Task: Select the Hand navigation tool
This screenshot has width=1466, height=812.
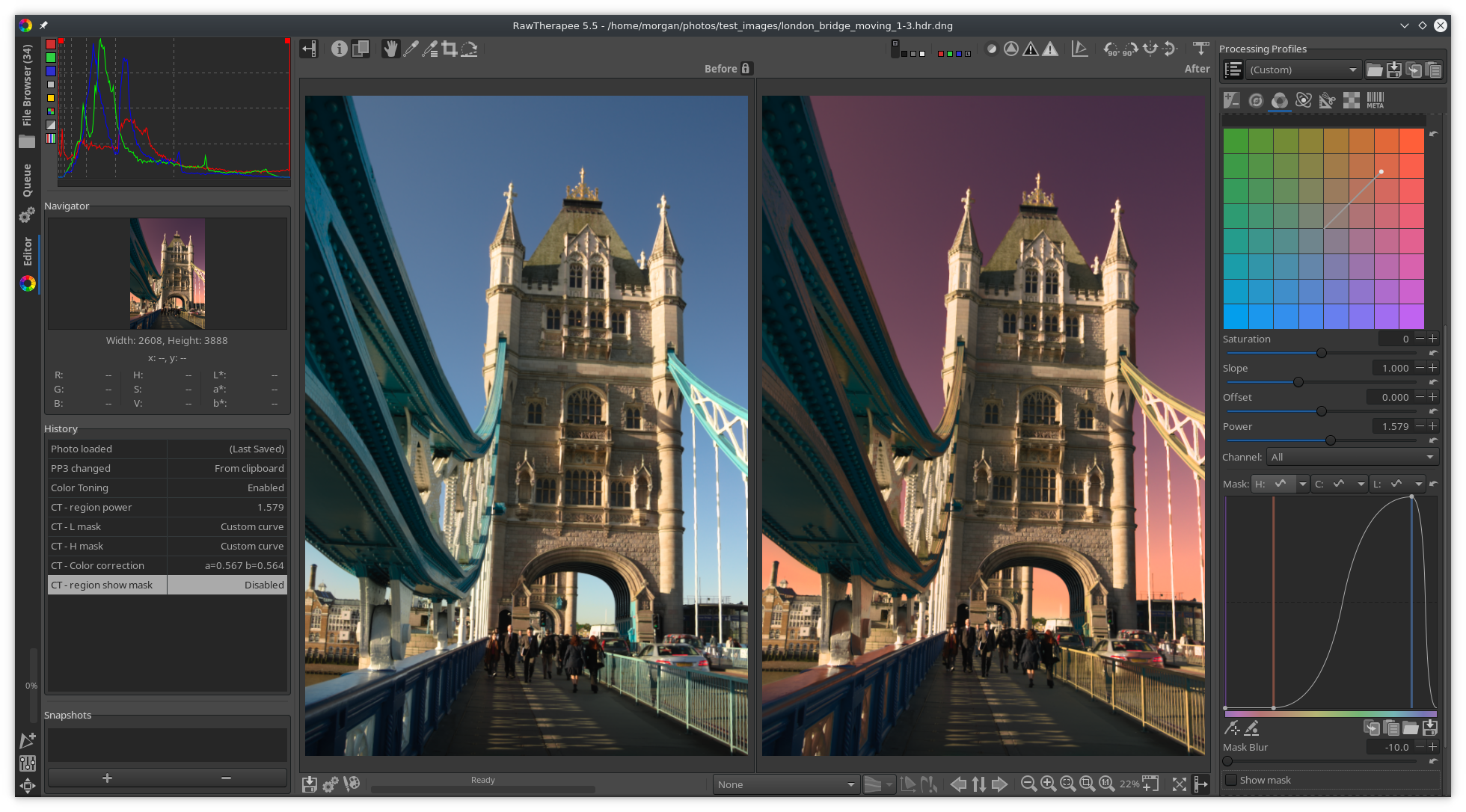Action: tap(390, 49)
